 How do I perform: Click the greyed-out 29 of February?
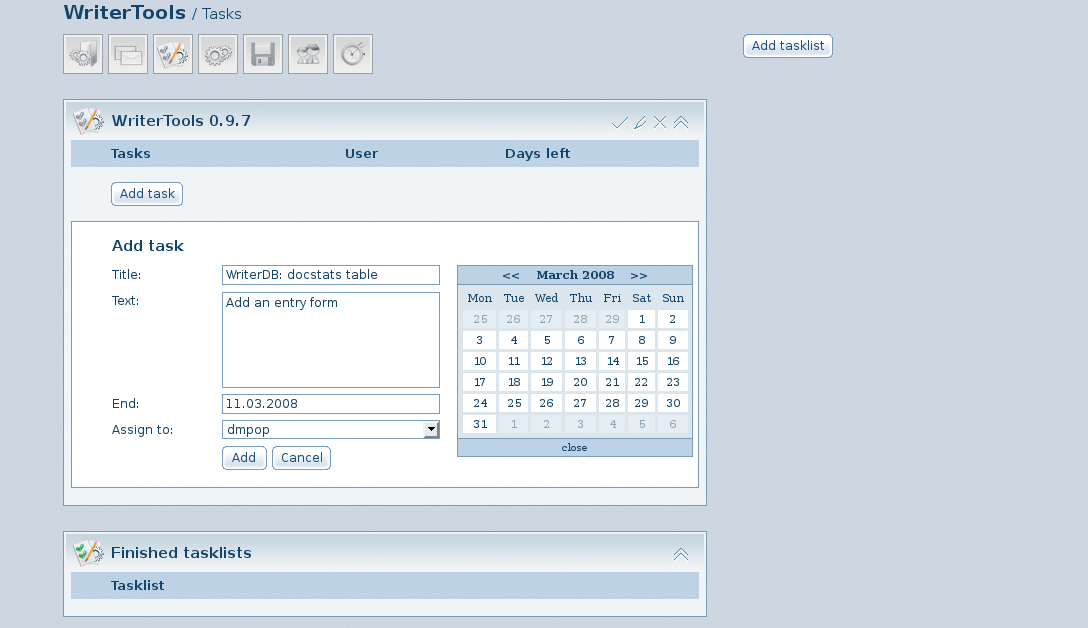[x=612, y=319]
